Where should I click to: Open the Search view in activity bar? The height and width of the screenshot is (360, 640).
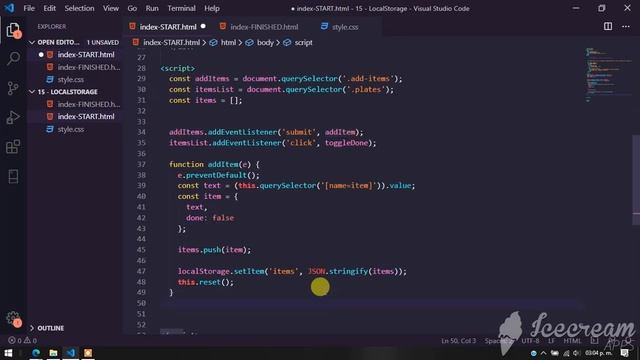(13, 59)
